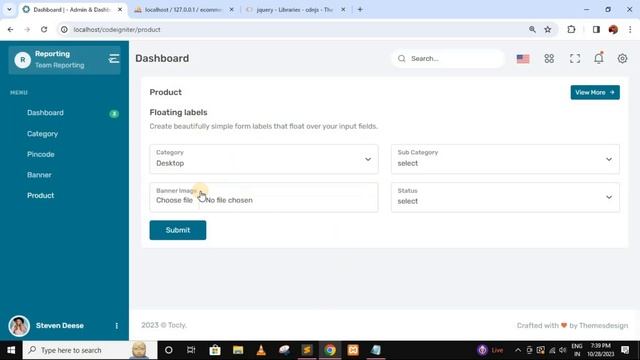The width and height of the screenshot is (640, 360).
Task: Switch to Dashboard Admin browser tab
Action: coord(72,9)
